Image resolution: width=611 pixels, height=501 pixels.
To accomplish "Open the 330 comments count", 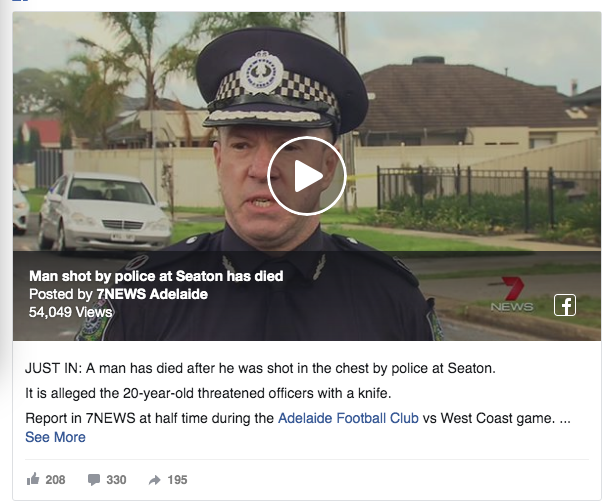I will click(116, 480).
